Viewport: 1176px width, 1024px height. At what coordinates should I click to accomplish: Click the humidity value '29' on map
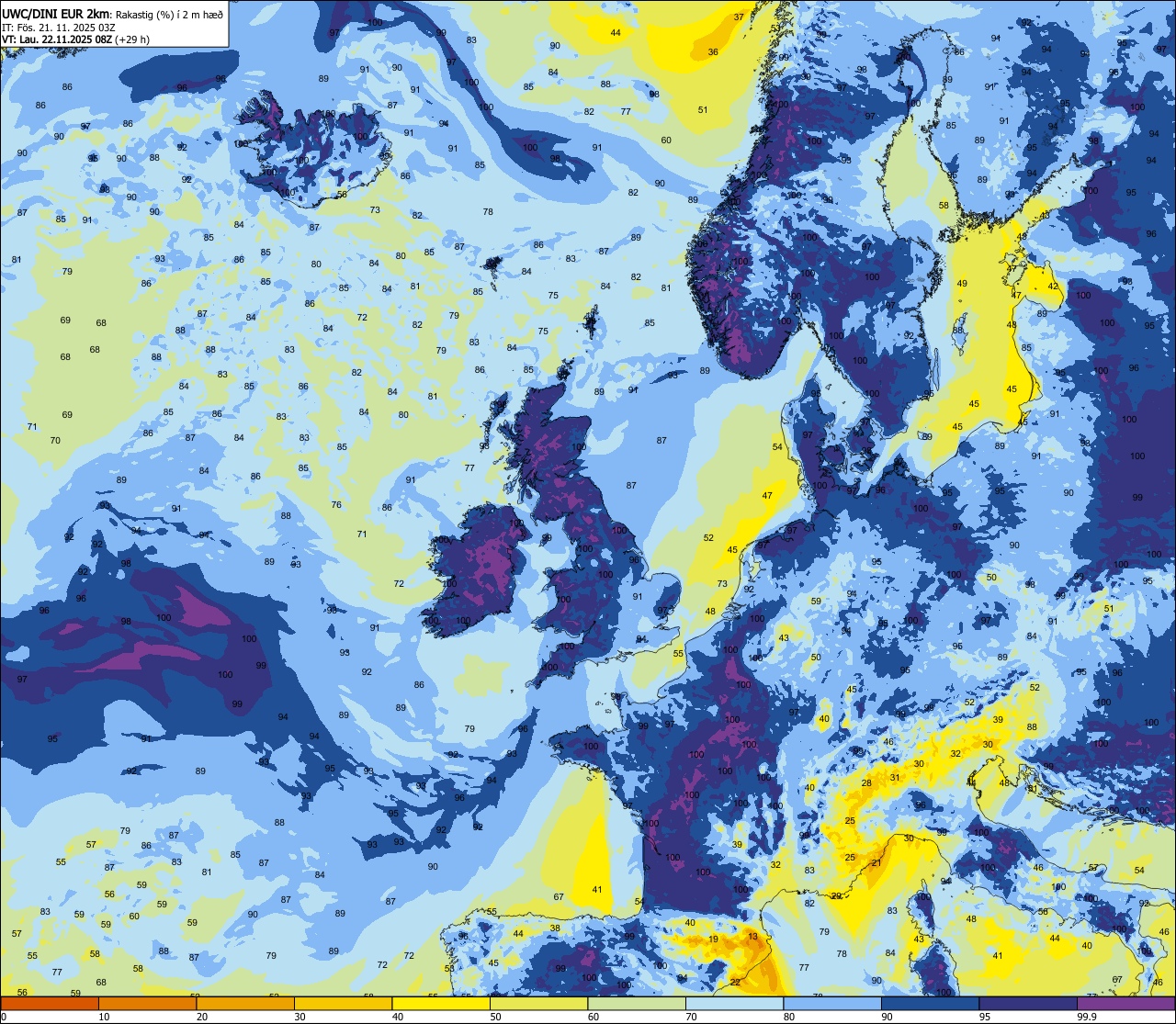[836, 896]
